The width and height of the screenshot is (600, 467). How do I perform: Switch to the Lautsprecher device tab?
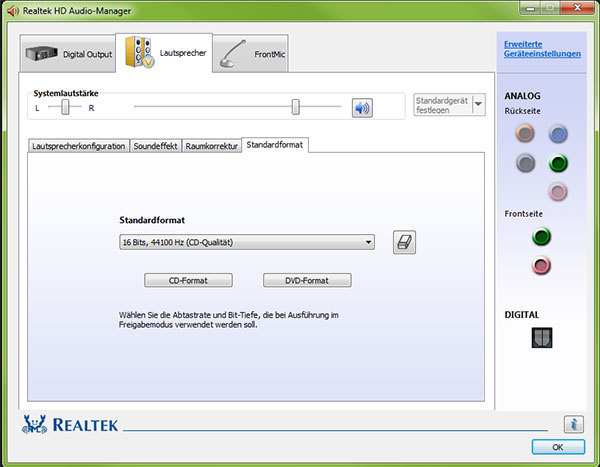click(x=164, y=52)
